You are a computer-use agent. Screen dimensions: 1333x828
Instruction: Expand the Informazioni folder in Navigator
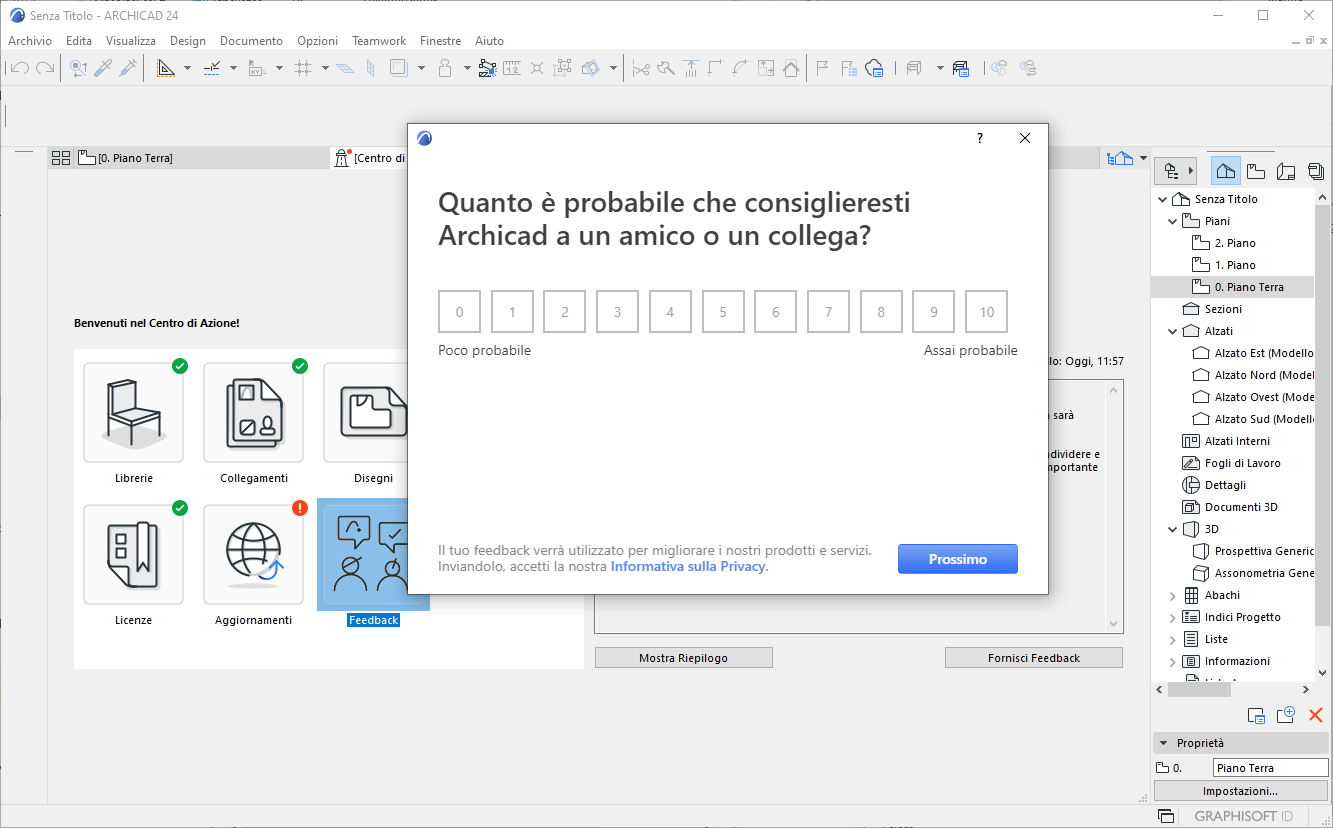tap(1173, 661)
